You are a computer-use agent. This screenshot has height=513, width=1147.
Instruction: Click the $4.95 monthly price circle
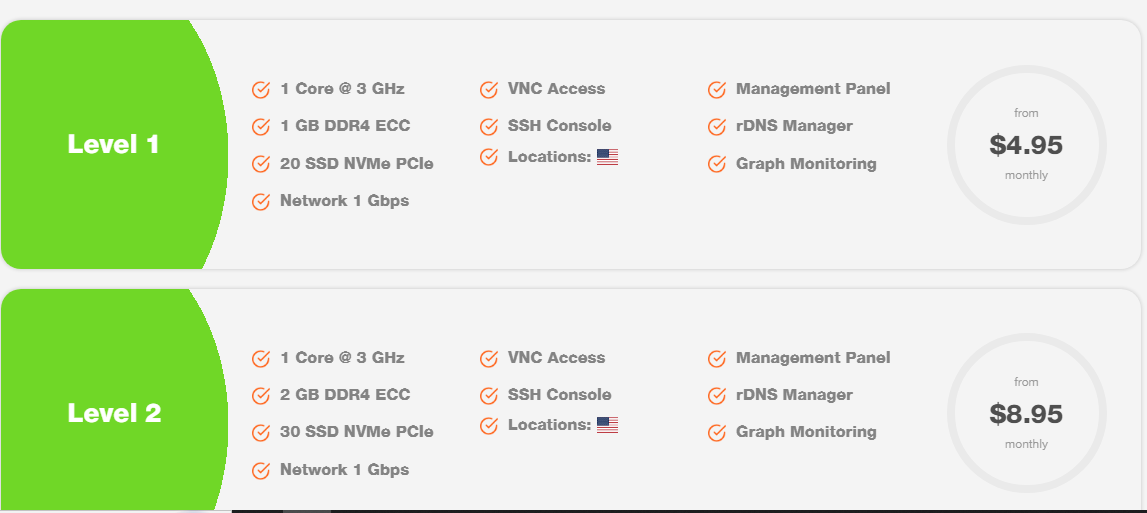pyautogui.click(x=1026, y=145)
